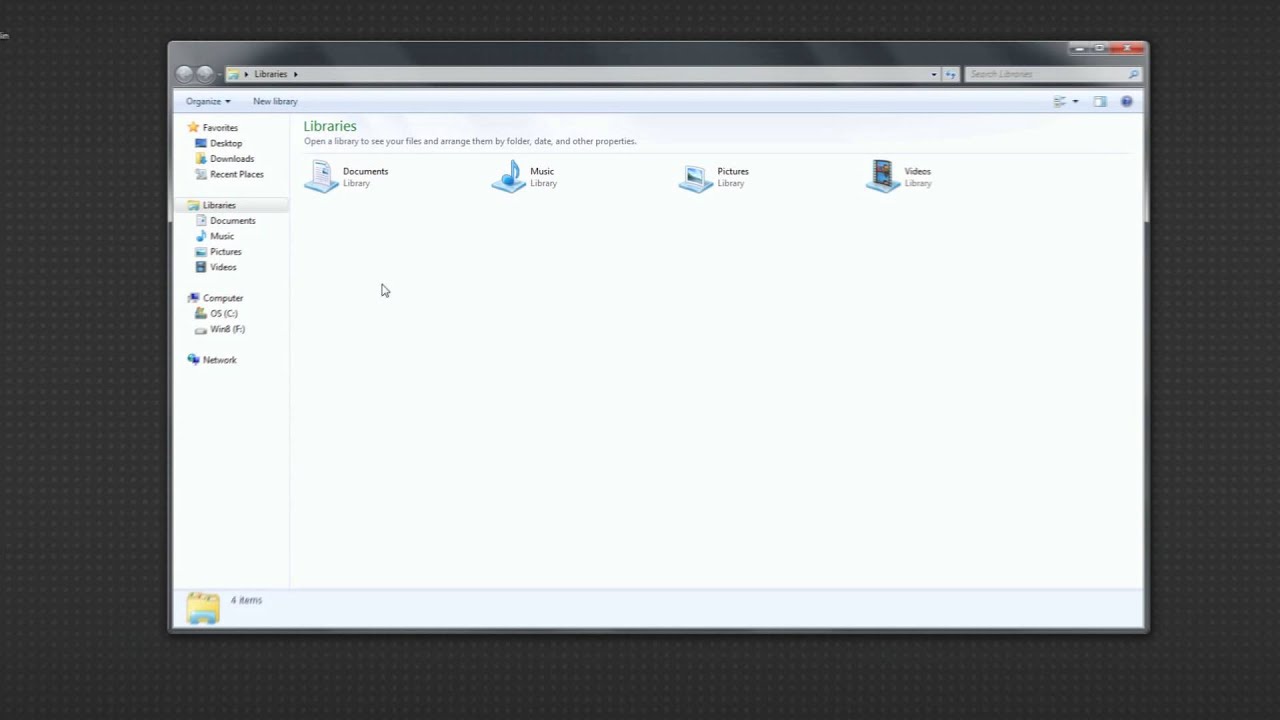Select the Network node
1280x720 pixels.
tap(219, 359)
